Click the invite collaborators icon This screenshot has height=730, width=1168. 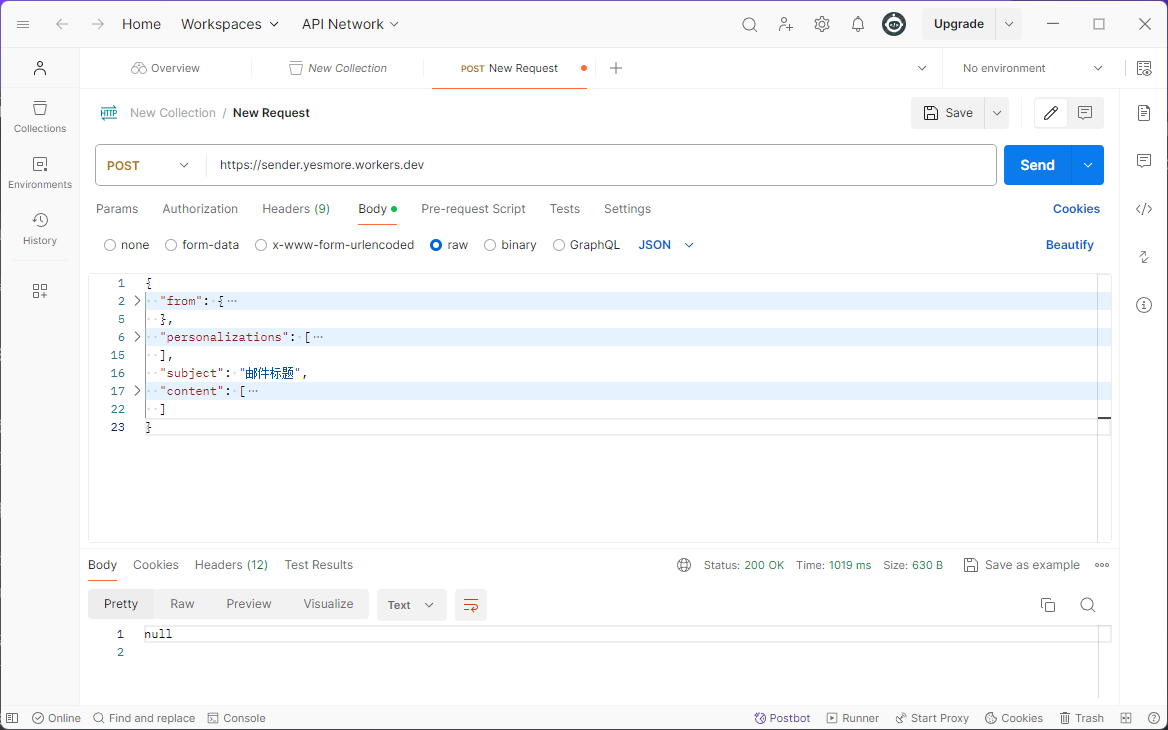[x=786, y=25]
